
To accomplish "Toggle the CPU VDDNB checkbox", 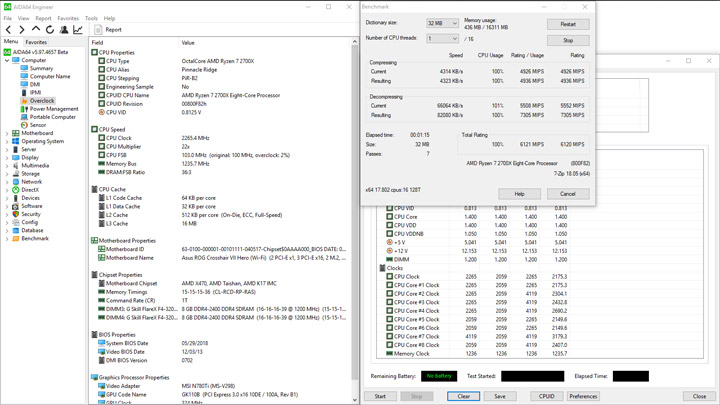I will (x=389, y=234).
